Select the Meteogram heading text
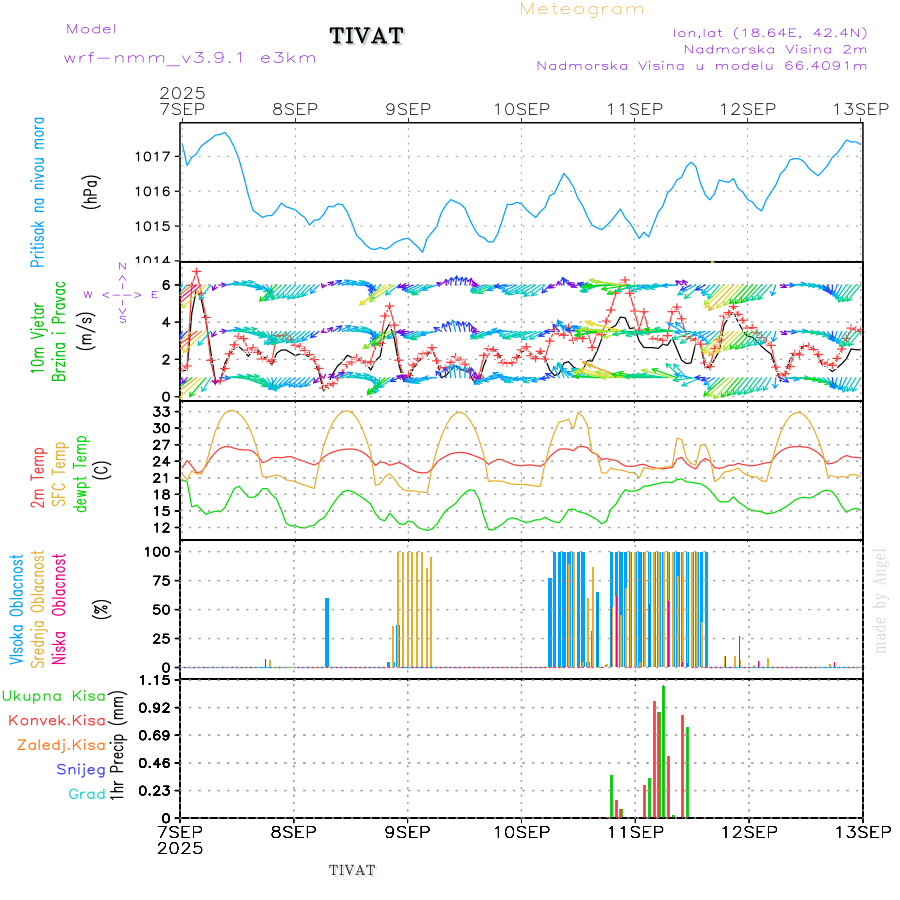The height and width of the screenshot is (900, 900). [x=582, y=9]
